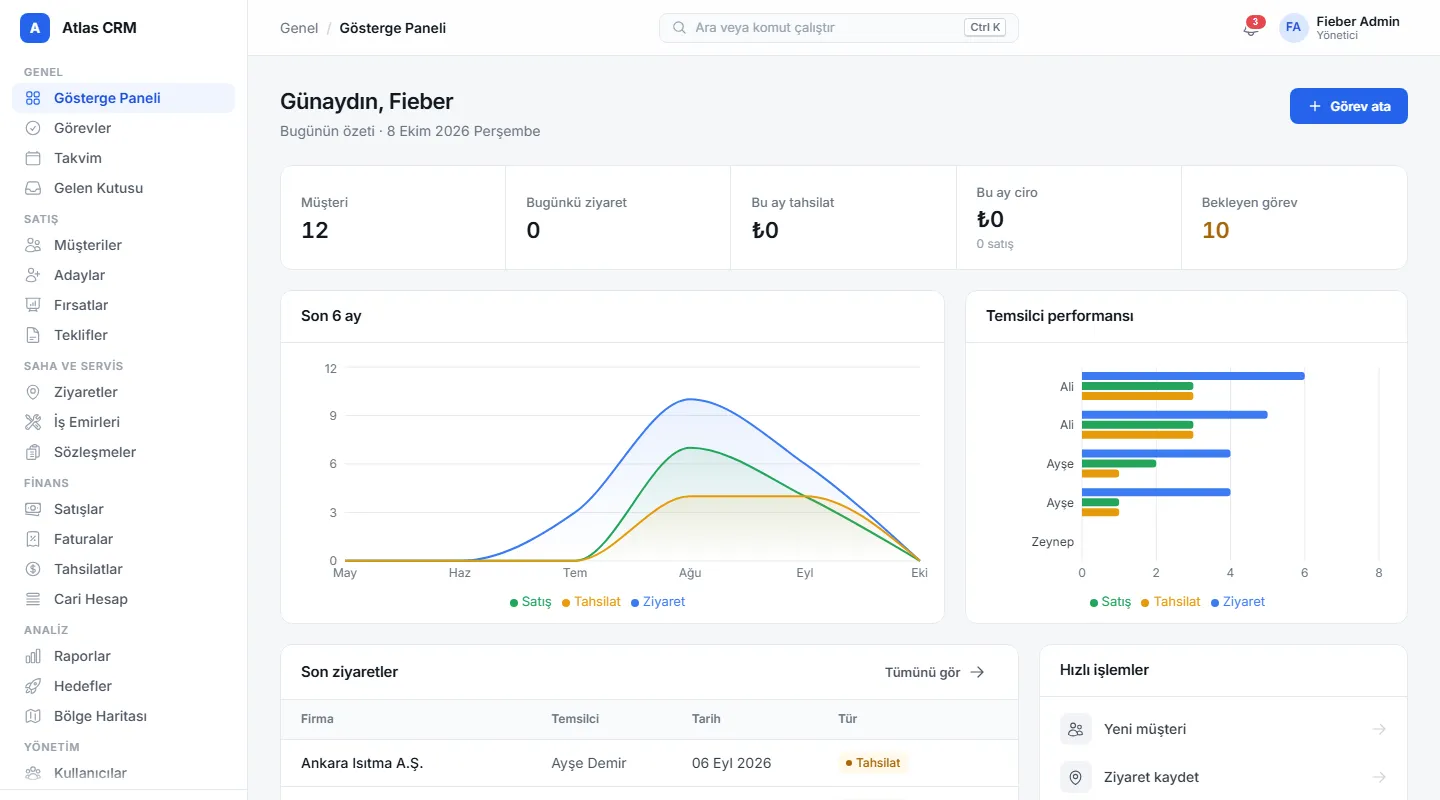Click the Genel breadcrumb
1440x800 pixels.
pos(299,28)
